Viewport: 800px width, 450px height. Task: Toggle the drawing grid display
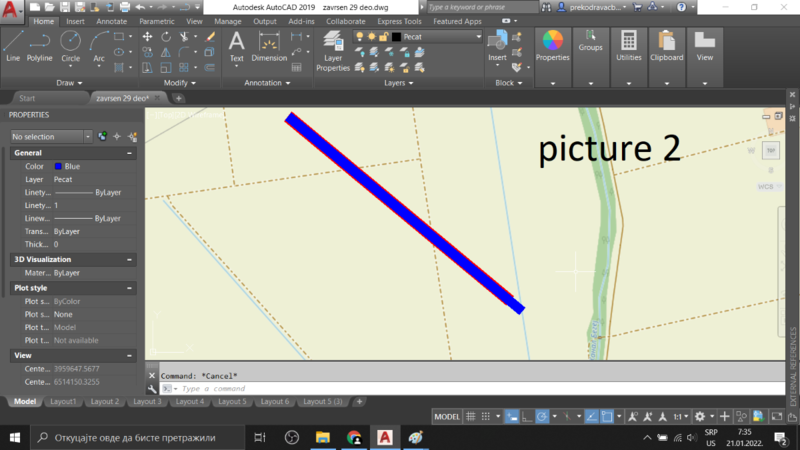point(468,416)
